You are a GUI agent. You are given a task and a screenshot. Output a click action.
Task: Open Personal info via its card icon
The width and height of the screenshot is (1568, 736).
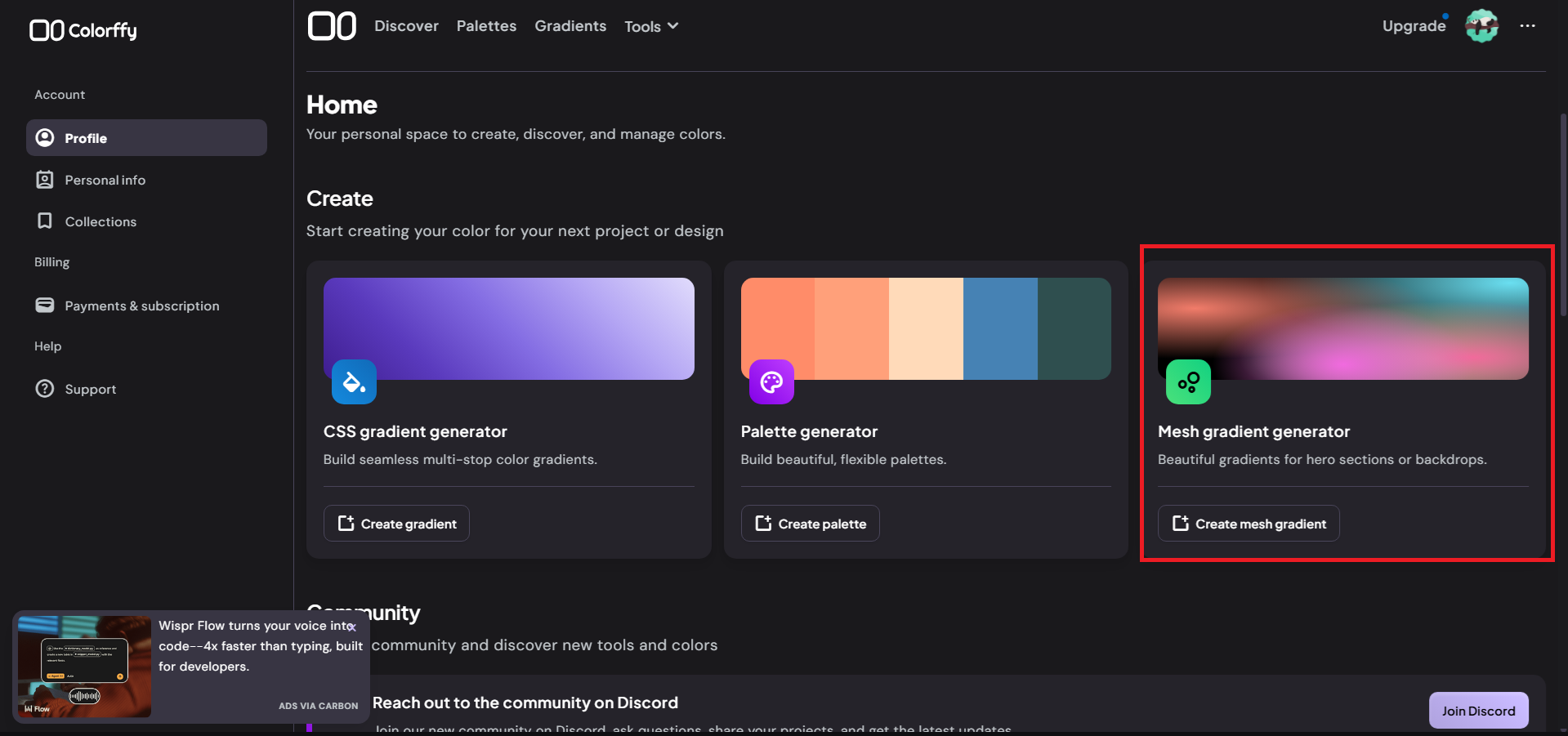(x=45, y=180)
